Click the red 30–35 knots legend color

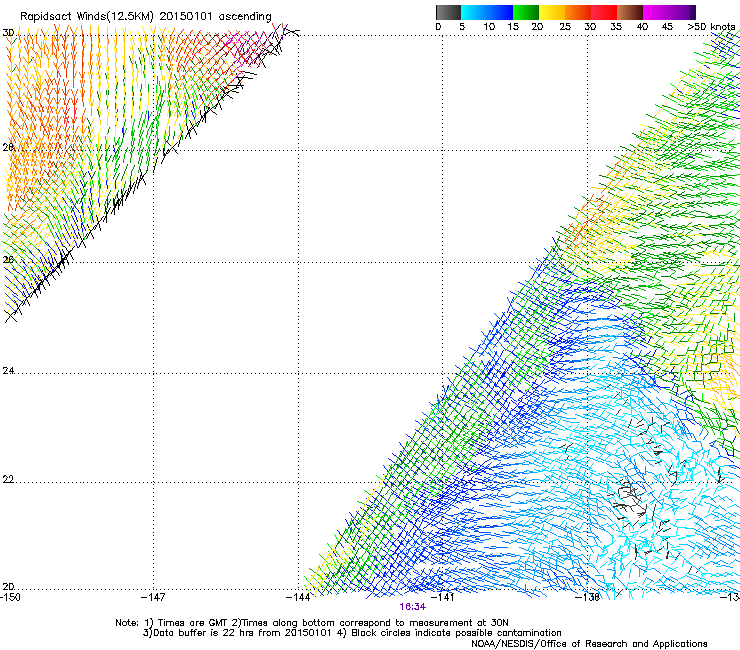[604, 12]
